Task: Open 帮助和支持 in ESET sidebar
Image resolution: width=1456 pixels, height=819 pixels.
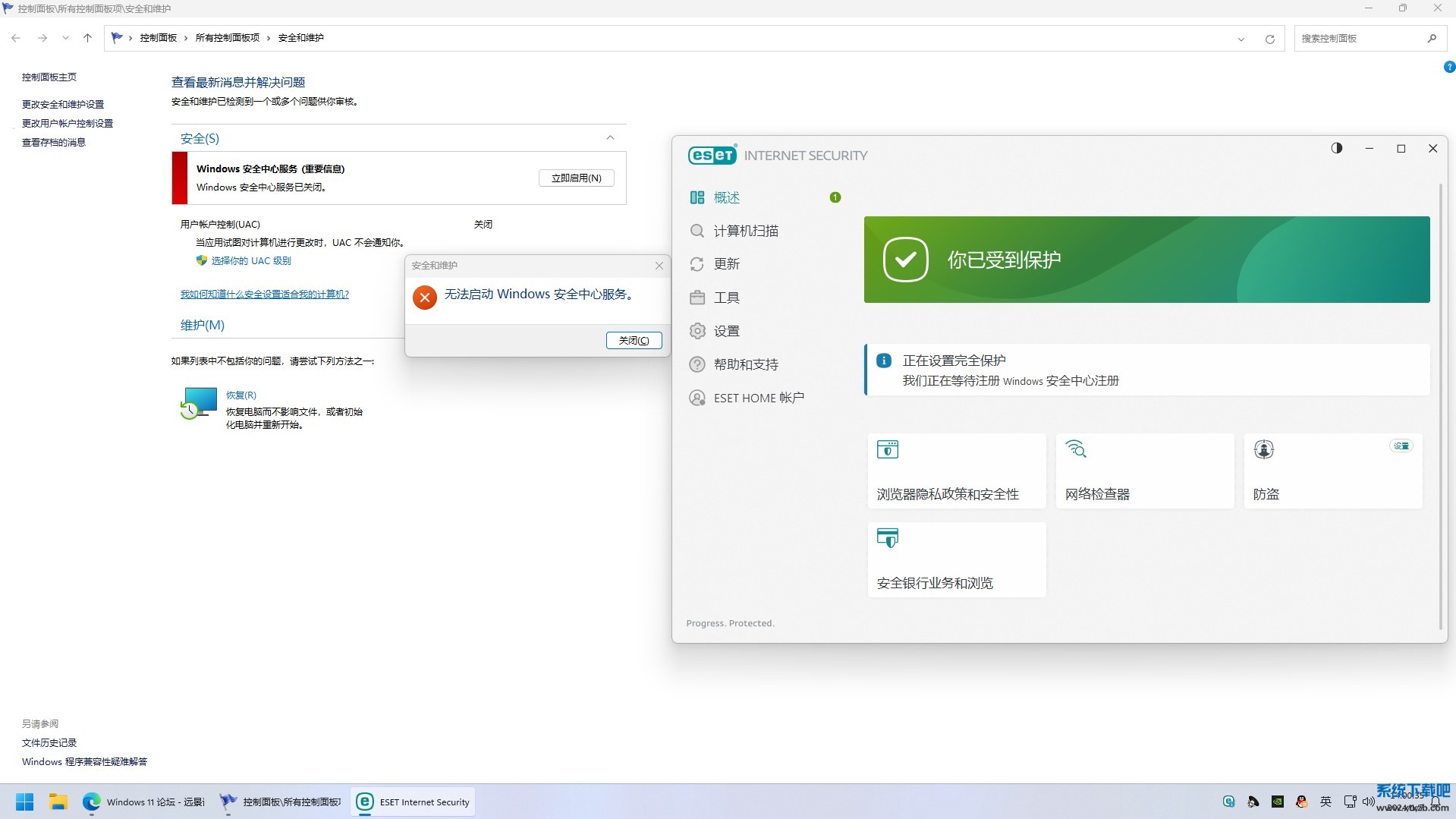Action: pos(746,364)
